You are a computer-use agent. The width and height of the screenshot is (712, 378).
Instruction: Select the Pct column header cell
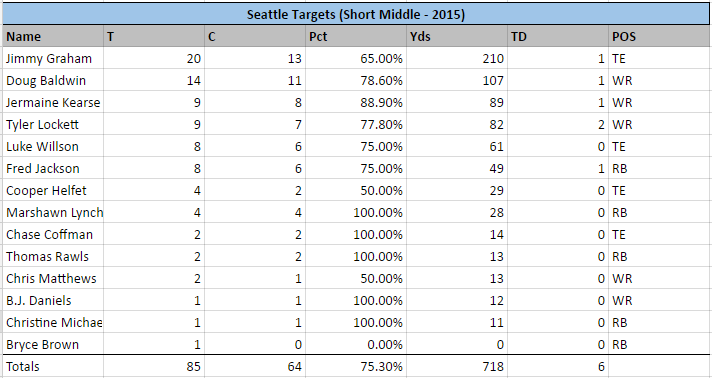coord(356,36)
